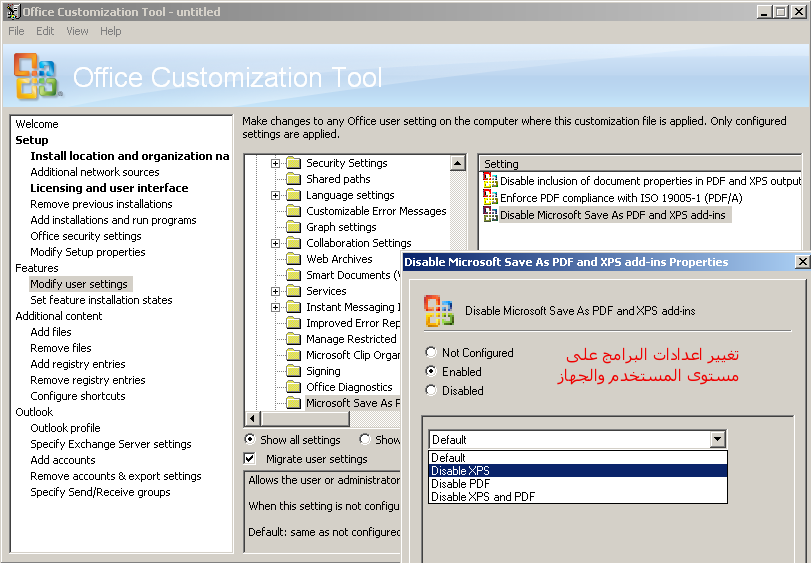Open Add installations and run programs
Screen dimensions: 811x563
point(113,220)
